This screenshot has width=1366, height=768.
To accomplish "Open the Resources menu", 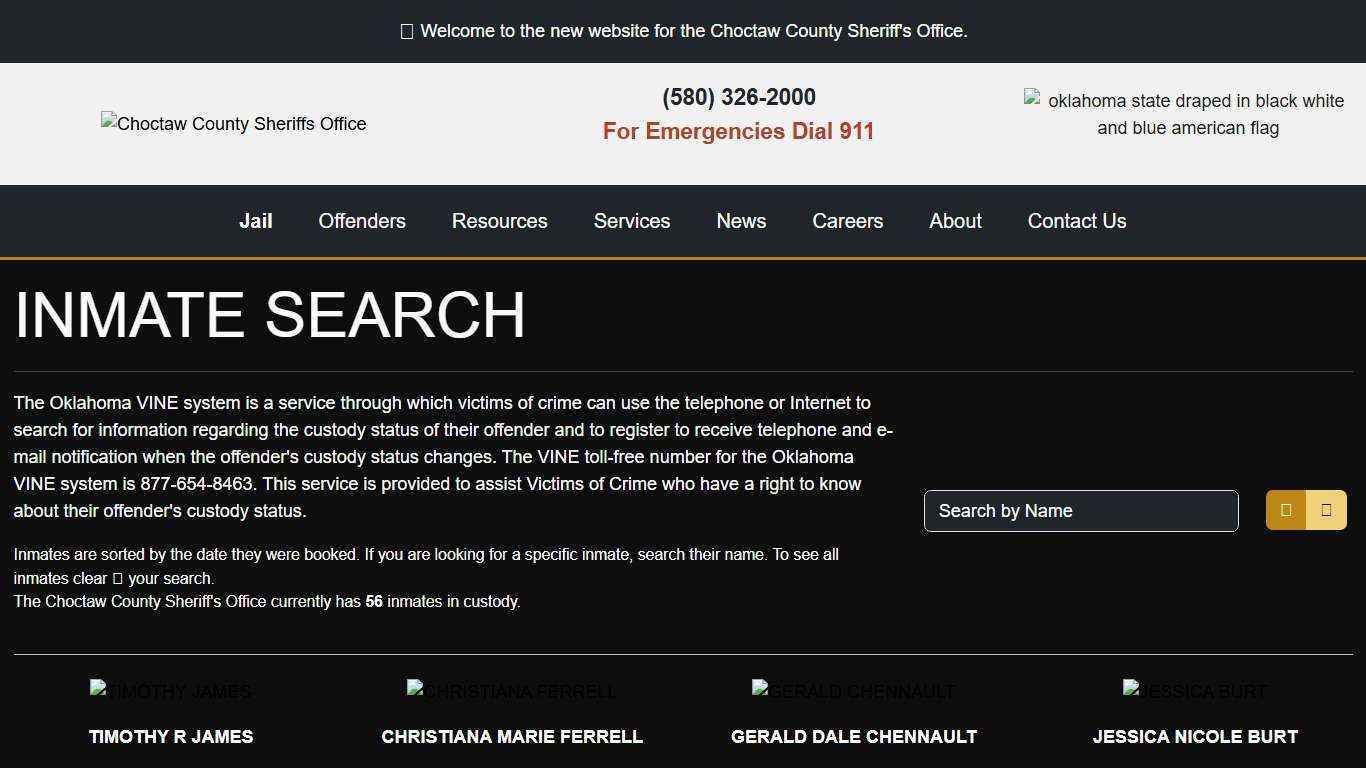I will (x=499, y=221).
